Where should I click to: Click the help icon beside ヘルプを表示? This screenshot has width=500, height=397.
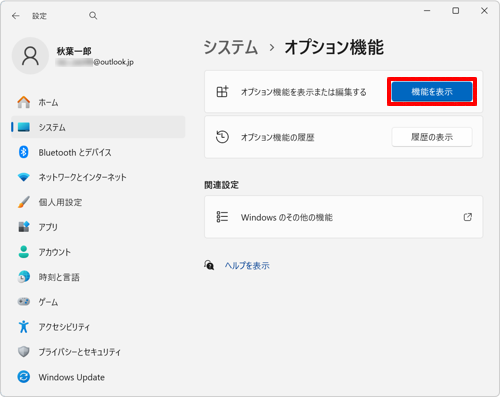point(209,265)
